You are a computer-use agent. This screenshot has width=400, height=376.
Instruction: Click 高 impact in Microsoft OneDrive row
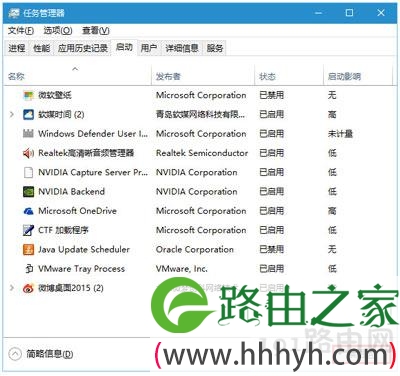tap(332, 211)
